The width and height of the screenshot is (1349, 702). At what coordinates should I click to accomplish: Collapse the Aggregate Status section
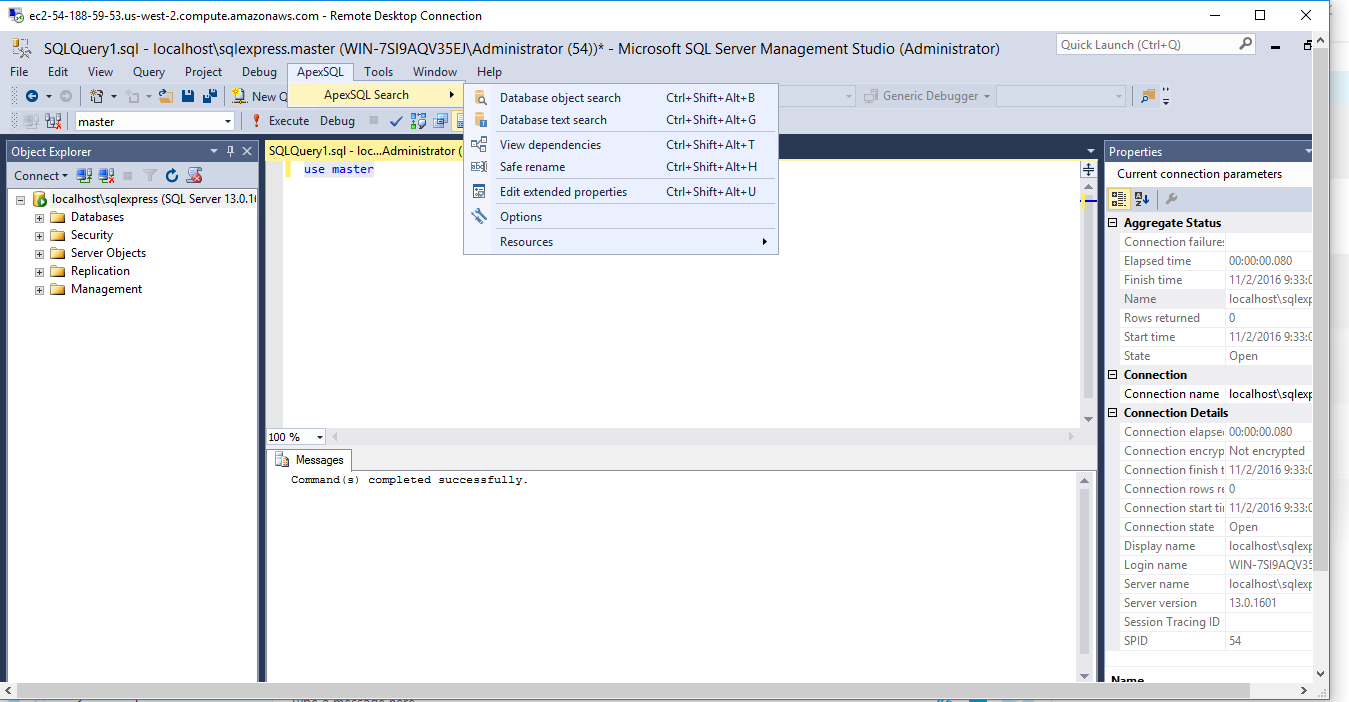[1113, 222]
